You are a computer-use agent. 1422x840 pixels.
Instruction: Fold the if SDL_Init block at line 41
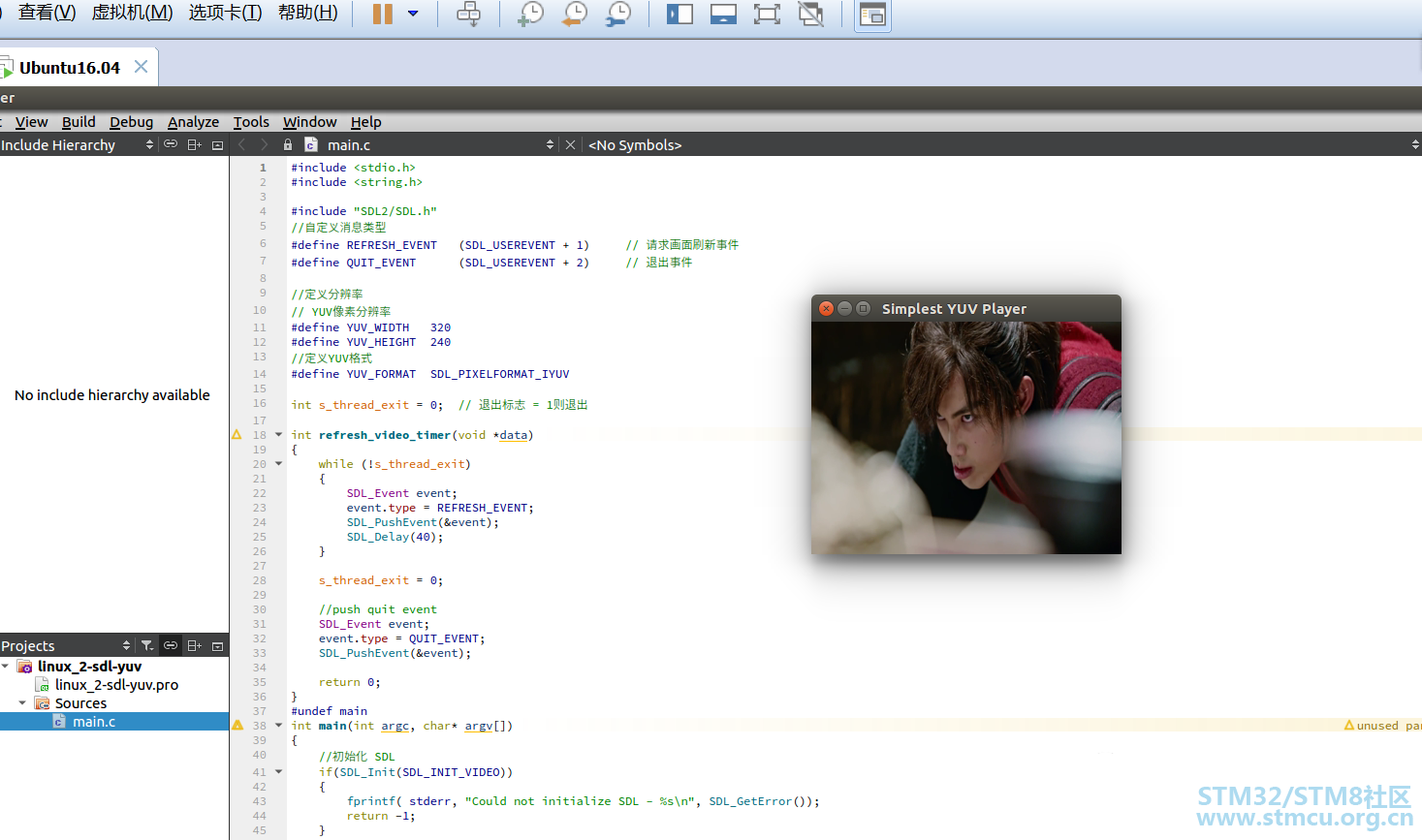[x=278, y=772]
